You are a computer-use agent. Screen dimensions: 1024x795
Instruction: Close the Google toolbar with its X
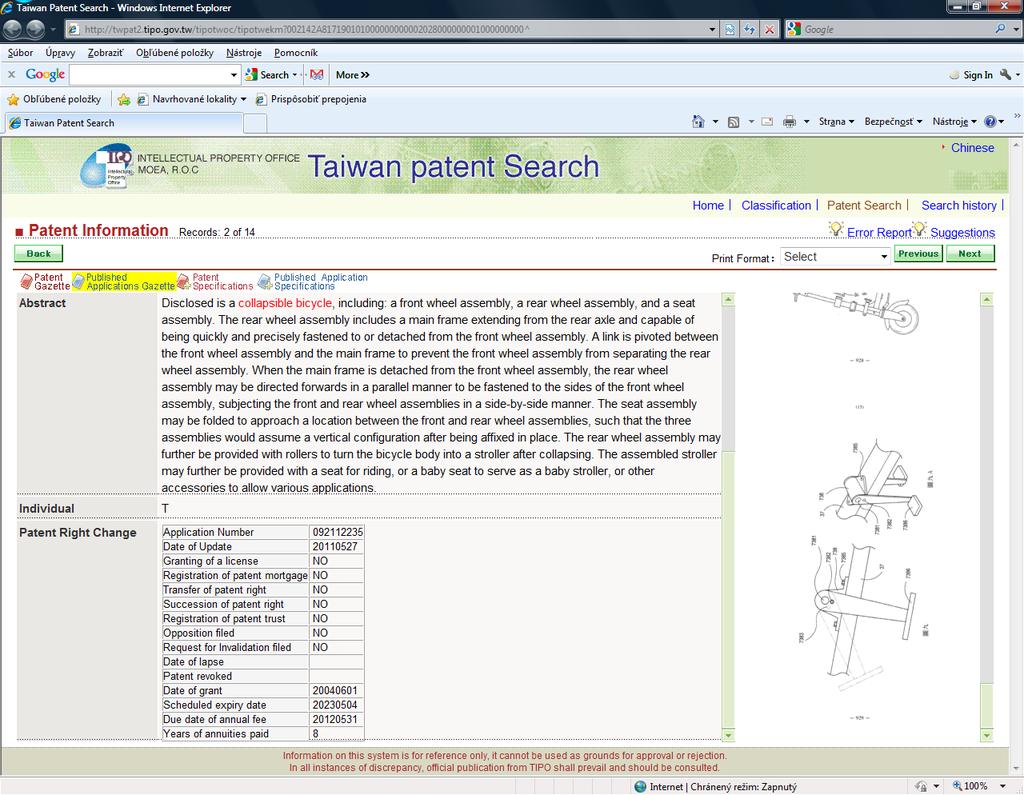[11, 74]
